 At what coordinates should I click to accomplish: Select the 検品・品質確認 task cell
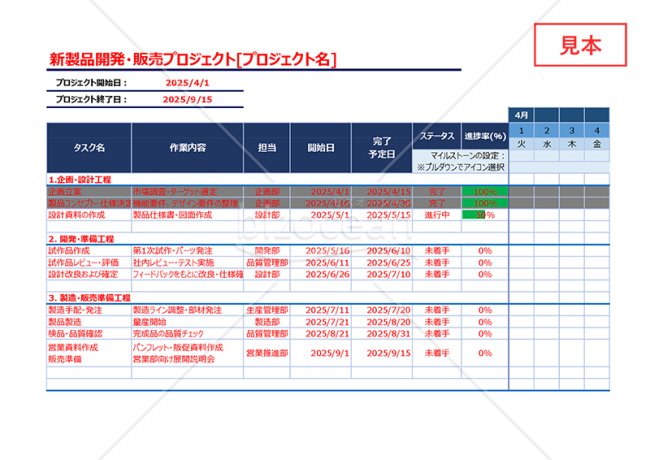(x=89, y=334)
